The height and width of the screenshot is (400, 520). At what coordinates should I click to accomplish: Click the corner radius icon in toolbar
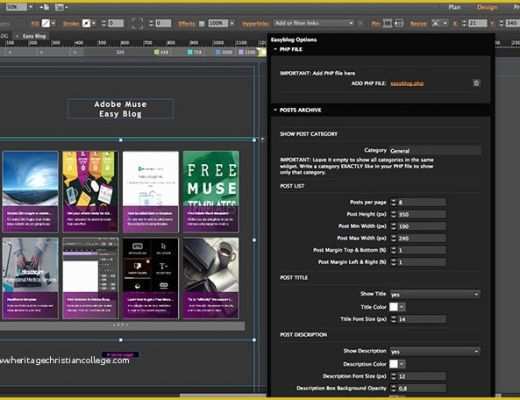coord(137,23)
